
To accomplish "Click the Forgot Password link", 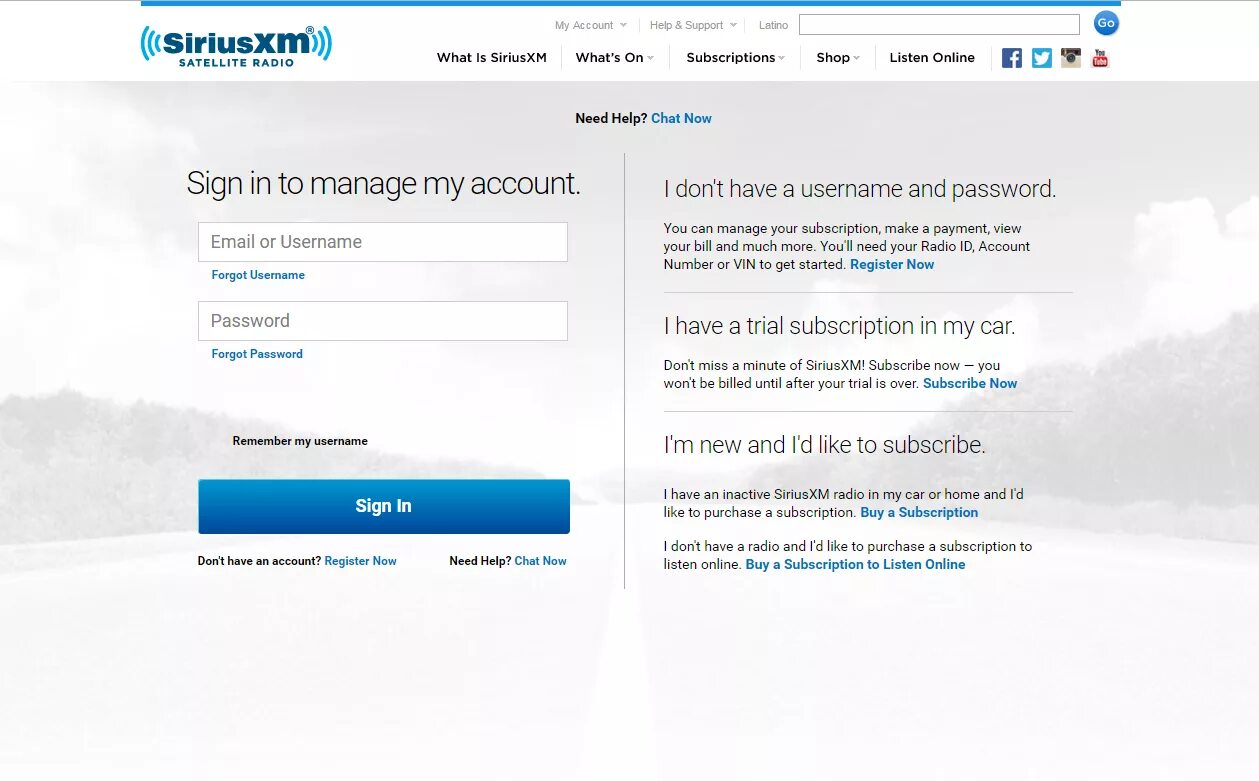I will point(257,354).
